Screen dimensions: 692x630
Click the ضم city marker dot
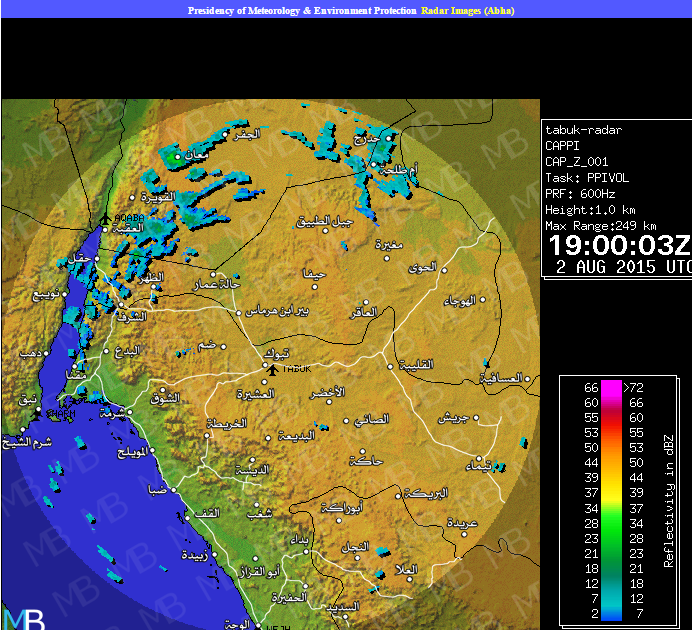224,347
